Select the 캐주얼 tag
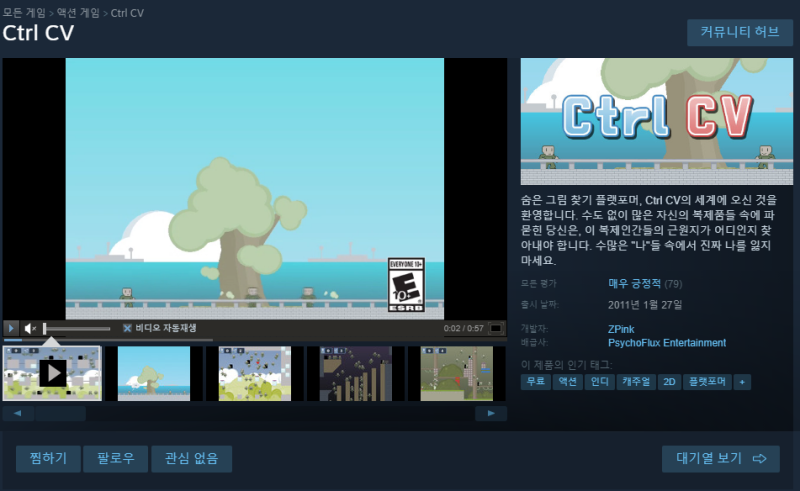The width and height of the screenshot is (800, 491). pyautogui.click(x=636, y=382)
